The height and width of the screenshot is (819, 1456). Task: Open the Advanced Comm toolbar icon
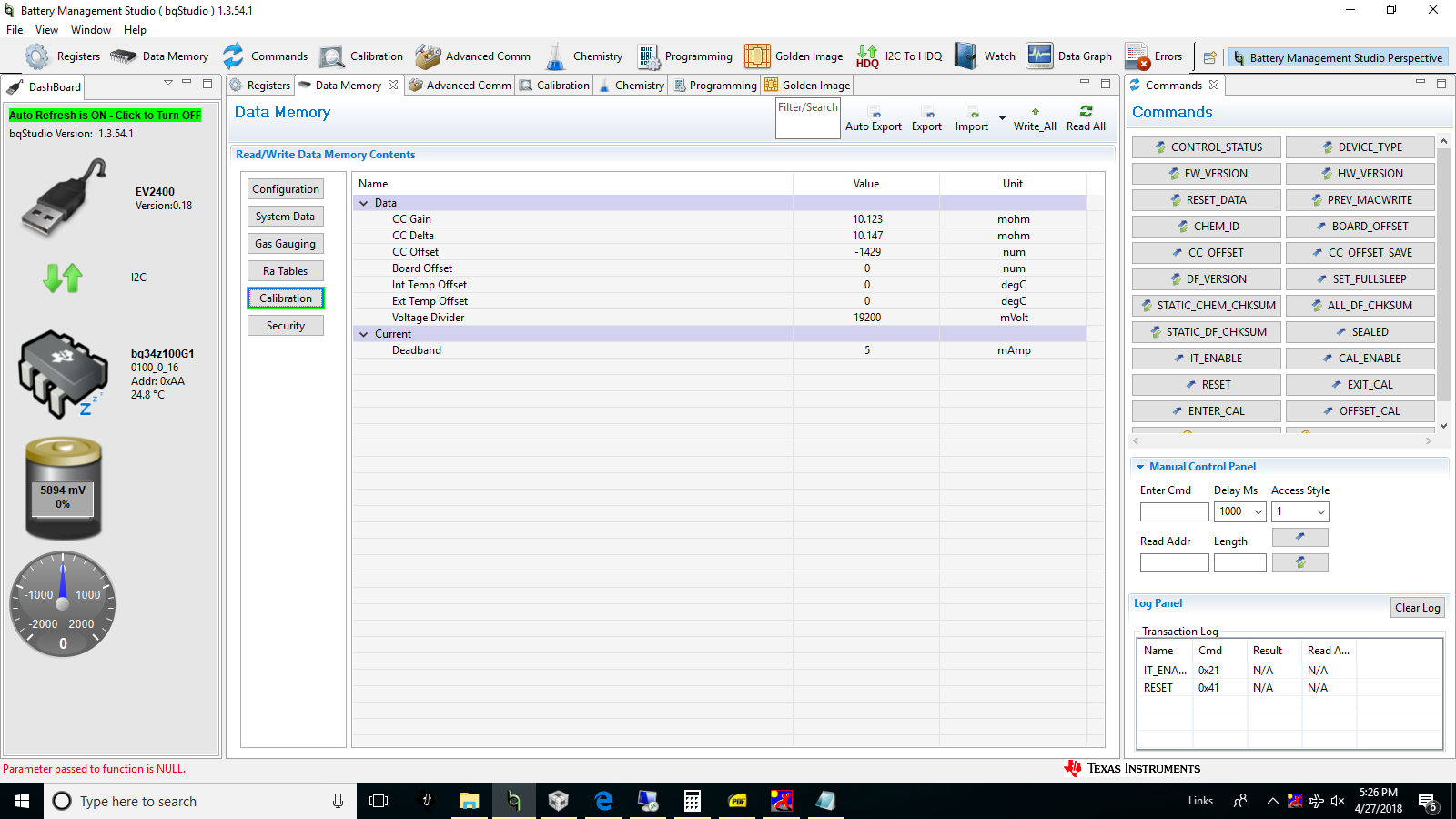tap(428, 56)
